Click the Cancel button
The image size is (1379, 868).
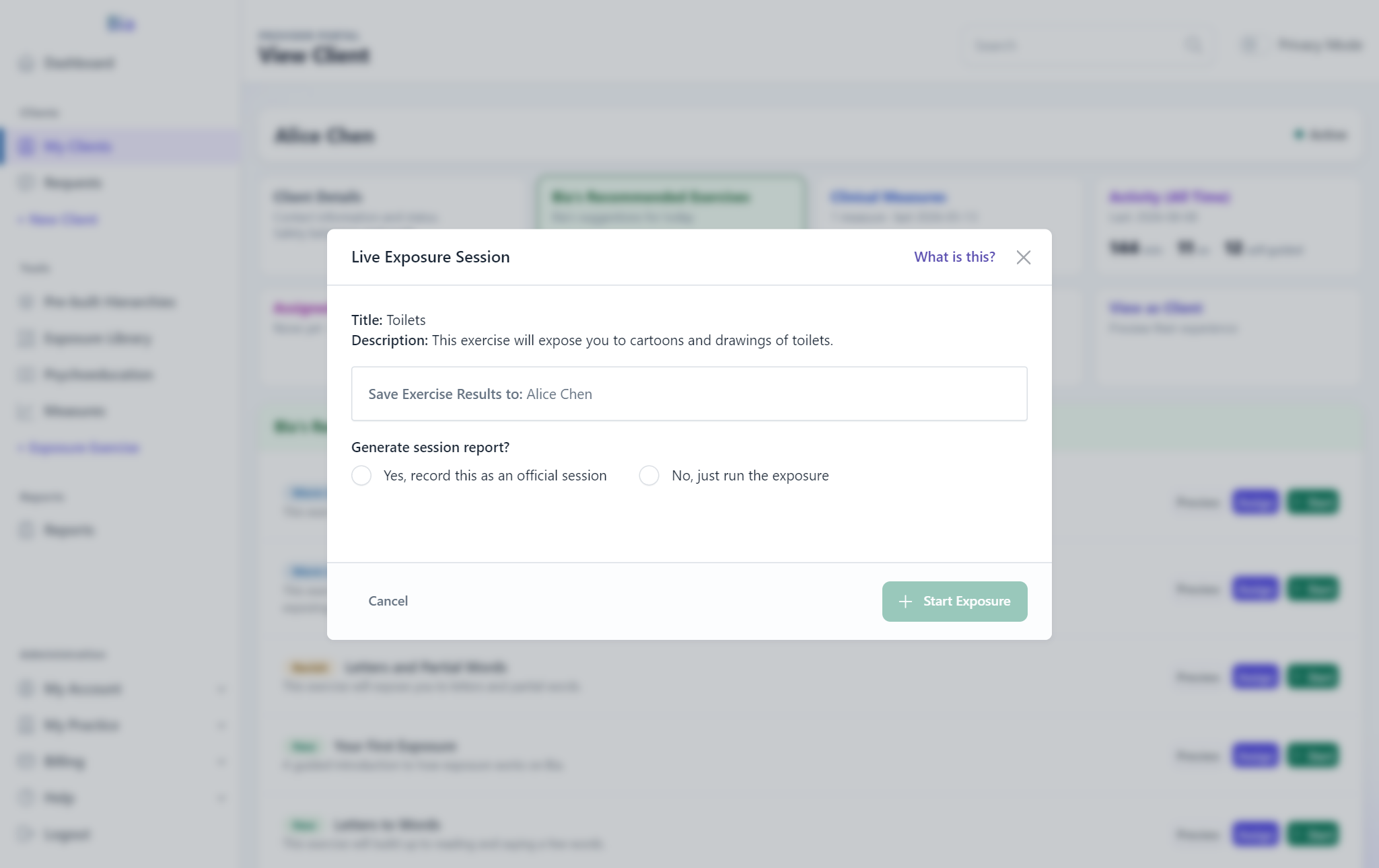tap(388, 601)
